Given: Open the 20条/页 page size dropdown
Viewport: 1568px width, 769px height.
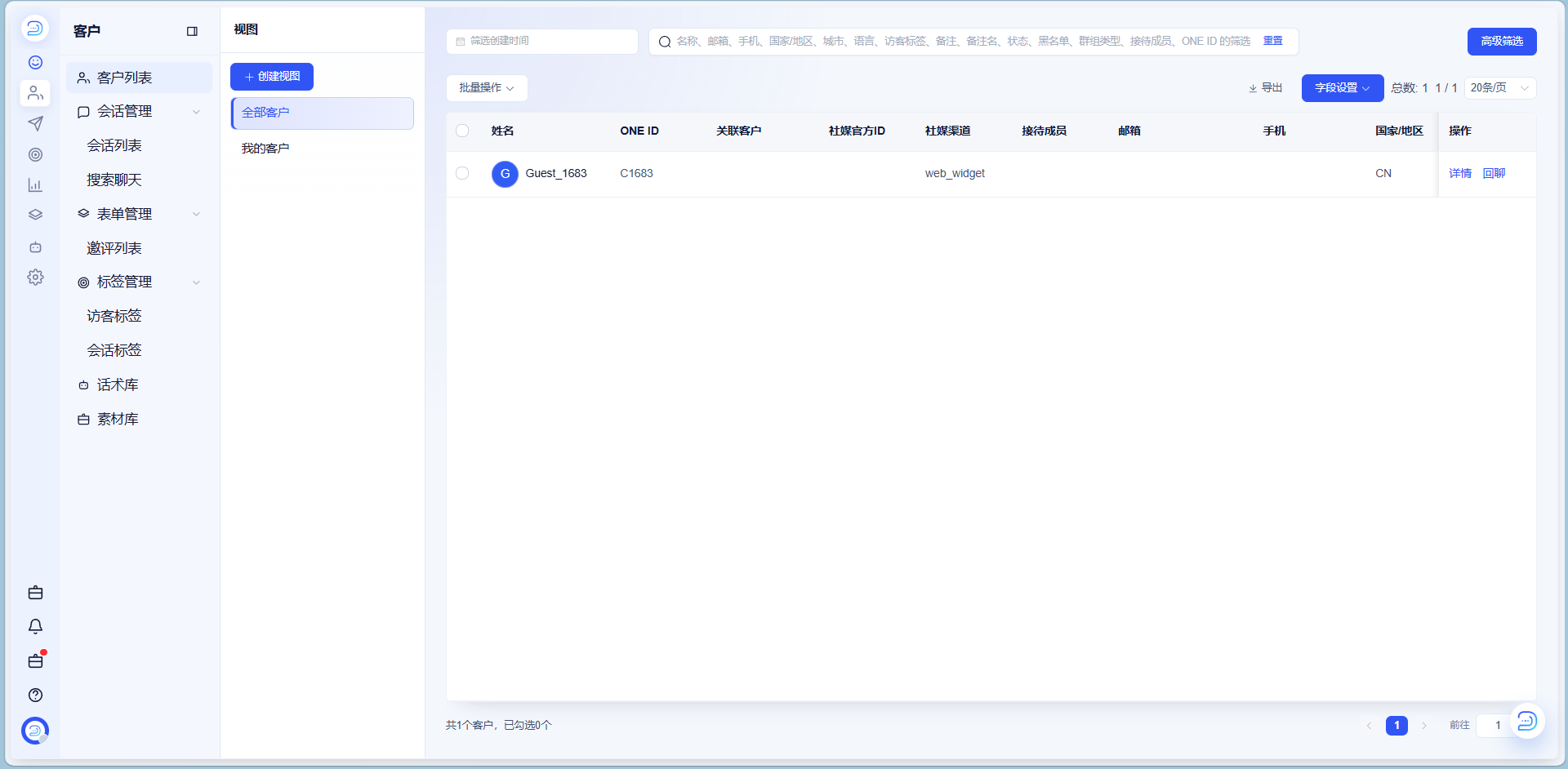Looking at the screenshot, I should [1499, 88].
